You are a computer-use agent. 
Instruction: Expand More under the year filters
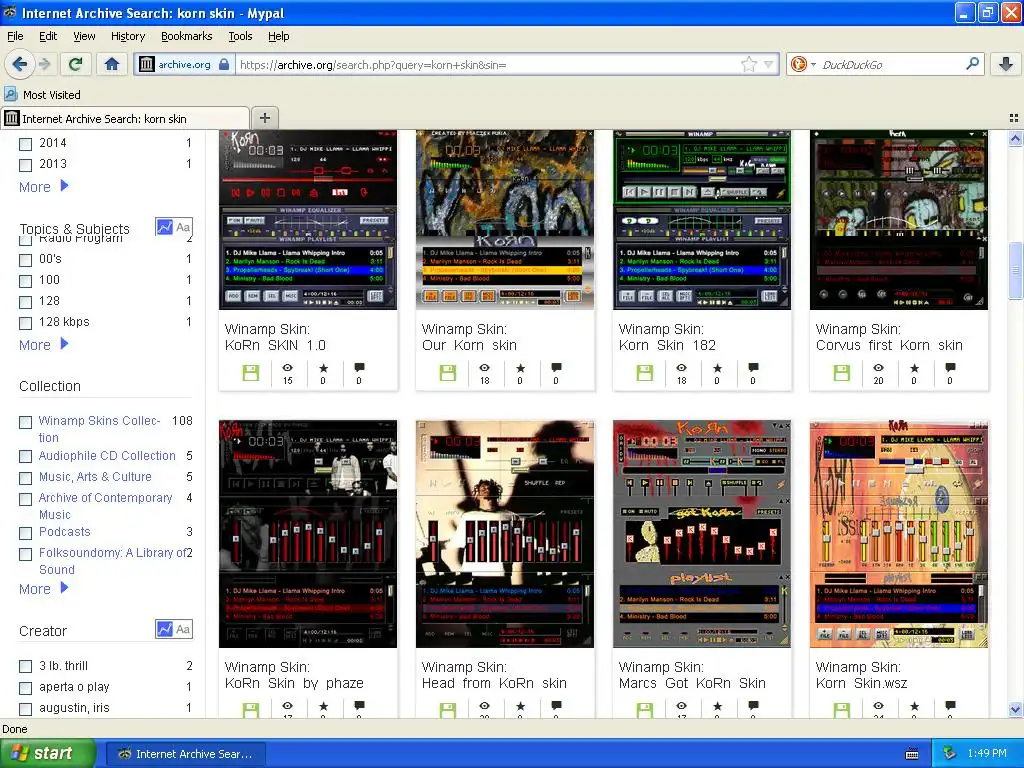tap(44, 187)
